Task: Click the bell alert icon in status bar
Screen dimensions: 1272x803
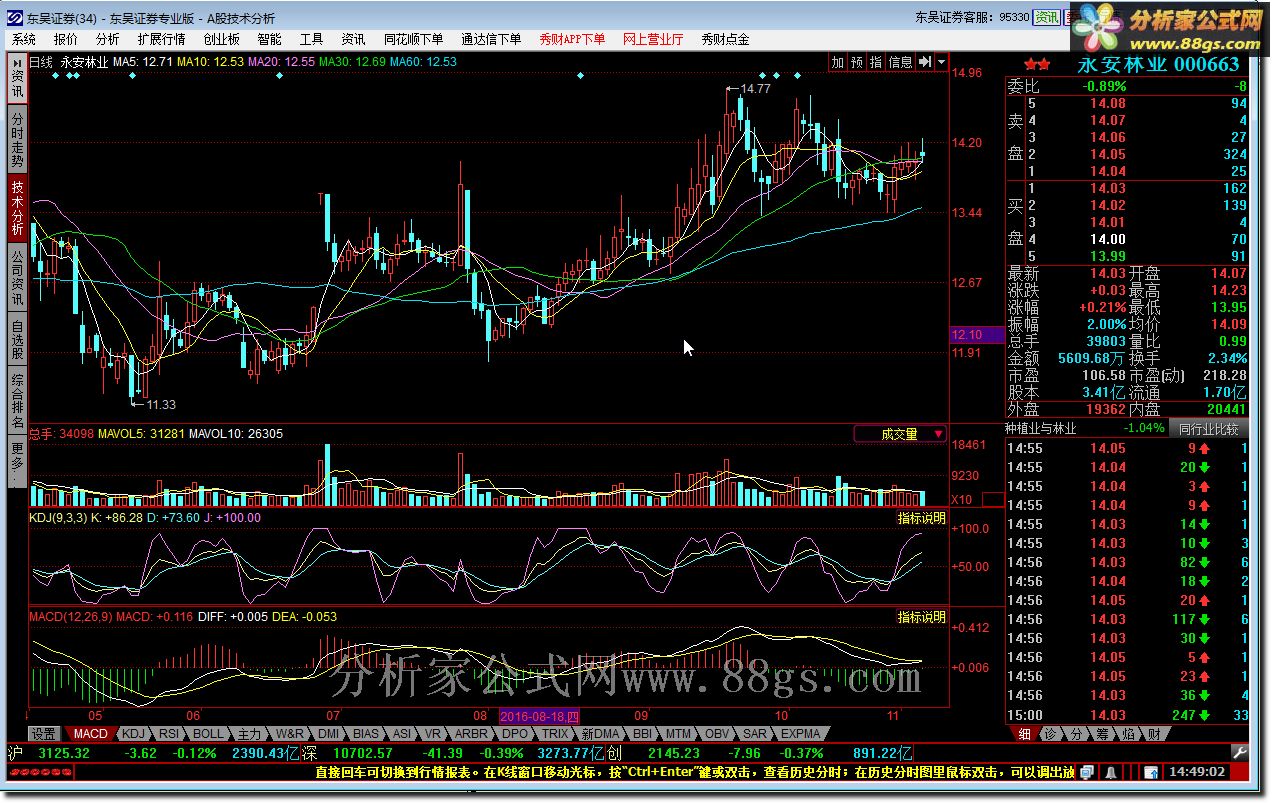Action: coord(1109,772)
